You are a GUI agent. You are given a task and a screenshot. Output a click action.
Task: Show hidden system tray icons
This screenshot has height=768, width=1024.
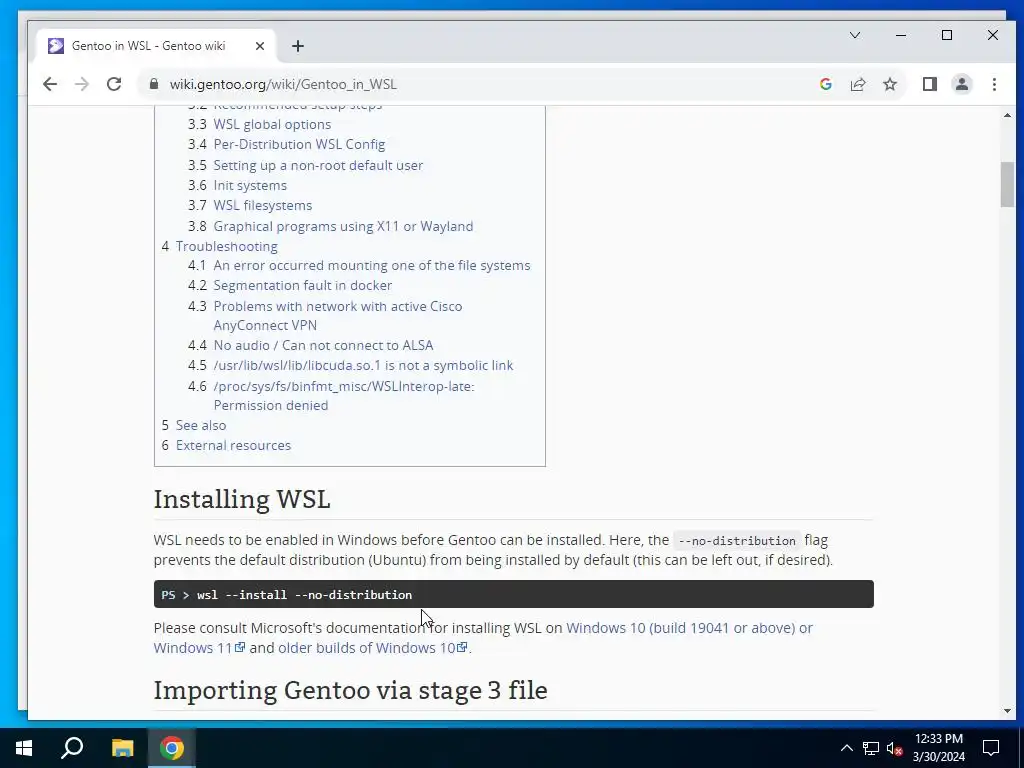tap(846, 748)
